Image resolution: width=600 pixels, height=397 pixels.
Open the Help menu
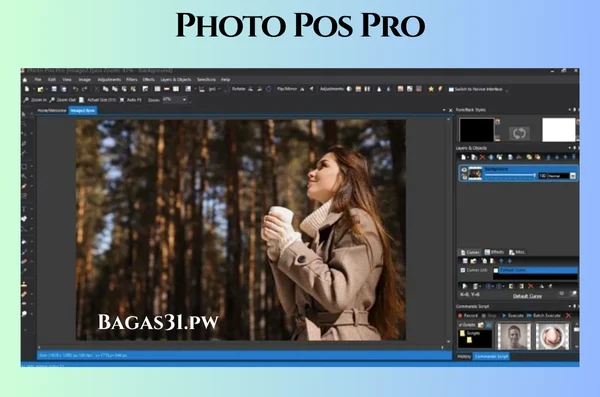(x=226, y=80)
